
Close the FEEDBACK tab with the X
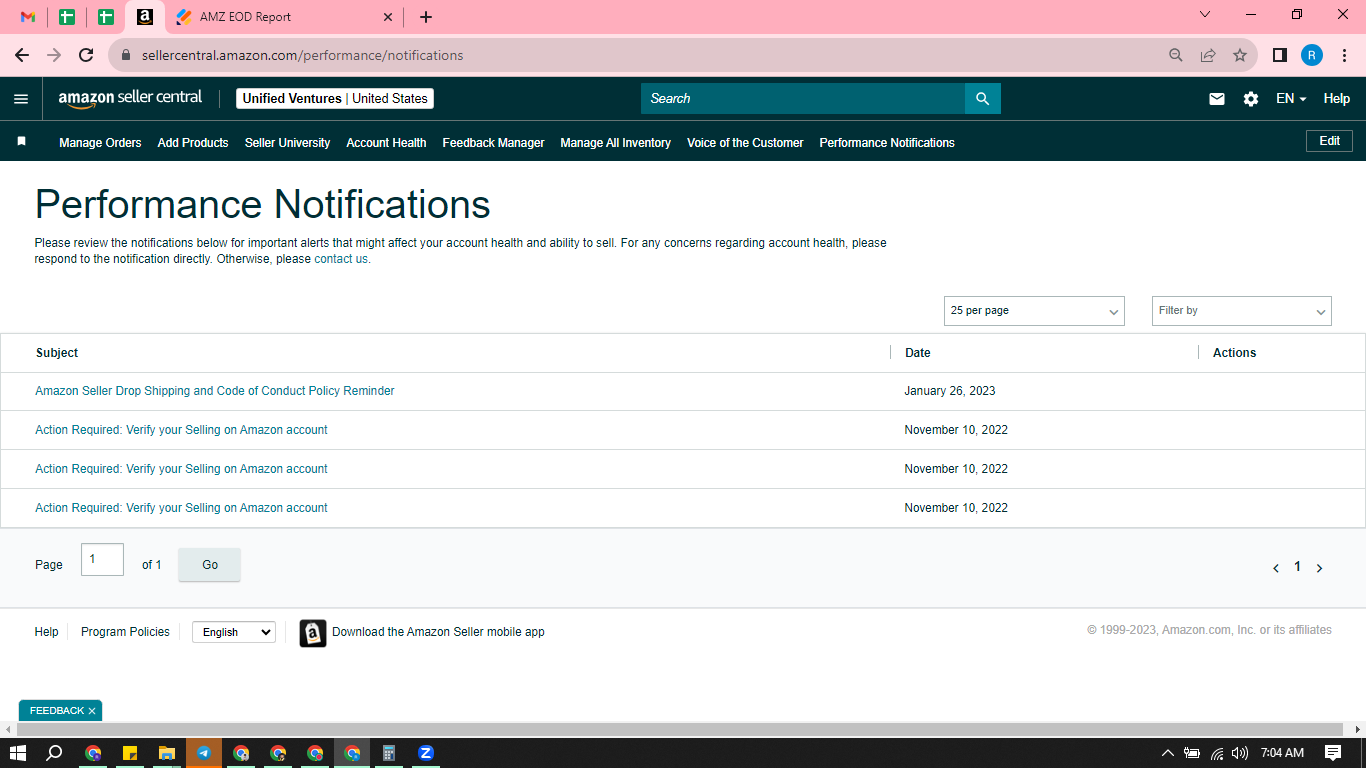[92, 711]
